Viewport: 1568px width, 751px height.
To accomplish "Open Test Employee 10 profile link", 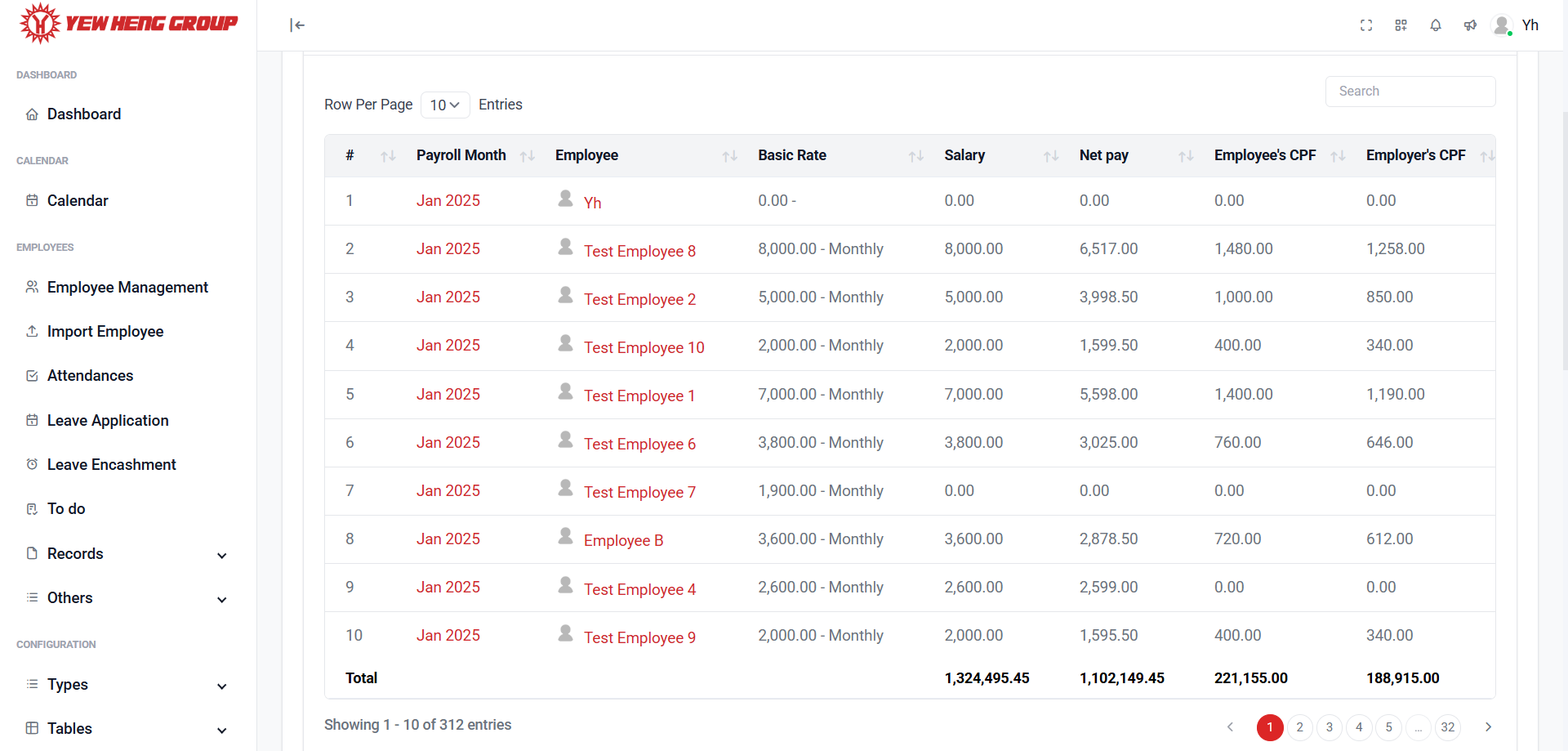I will click(644, 347).
